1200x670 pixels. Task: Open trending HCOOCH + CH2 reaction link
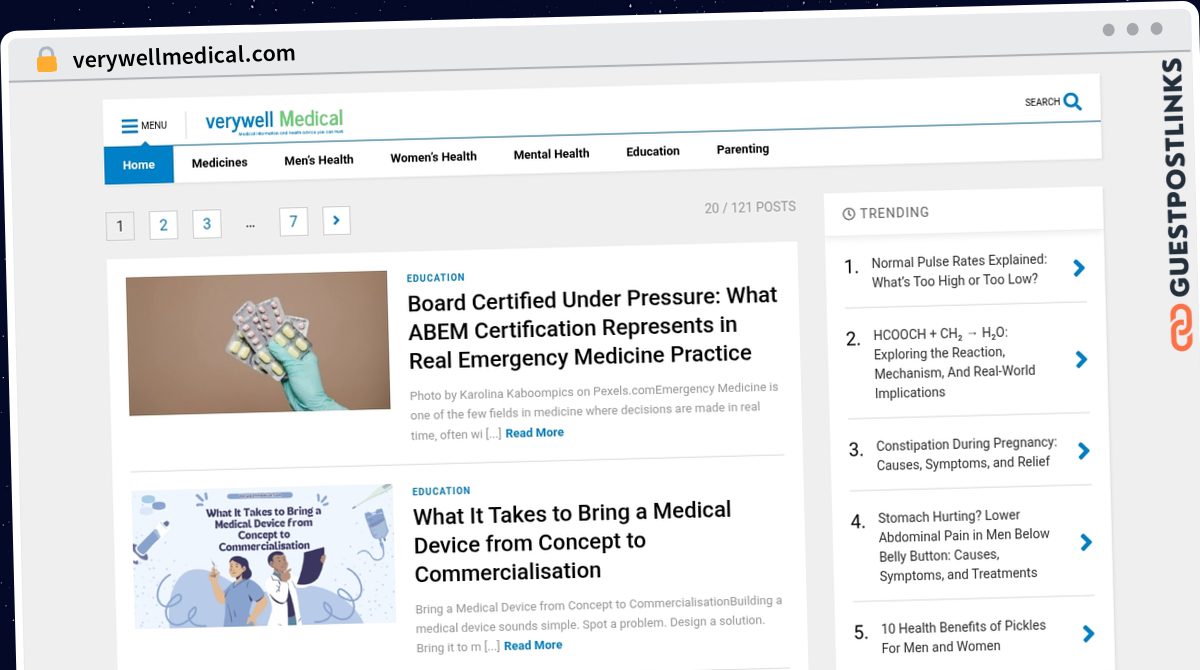point(955,362)
